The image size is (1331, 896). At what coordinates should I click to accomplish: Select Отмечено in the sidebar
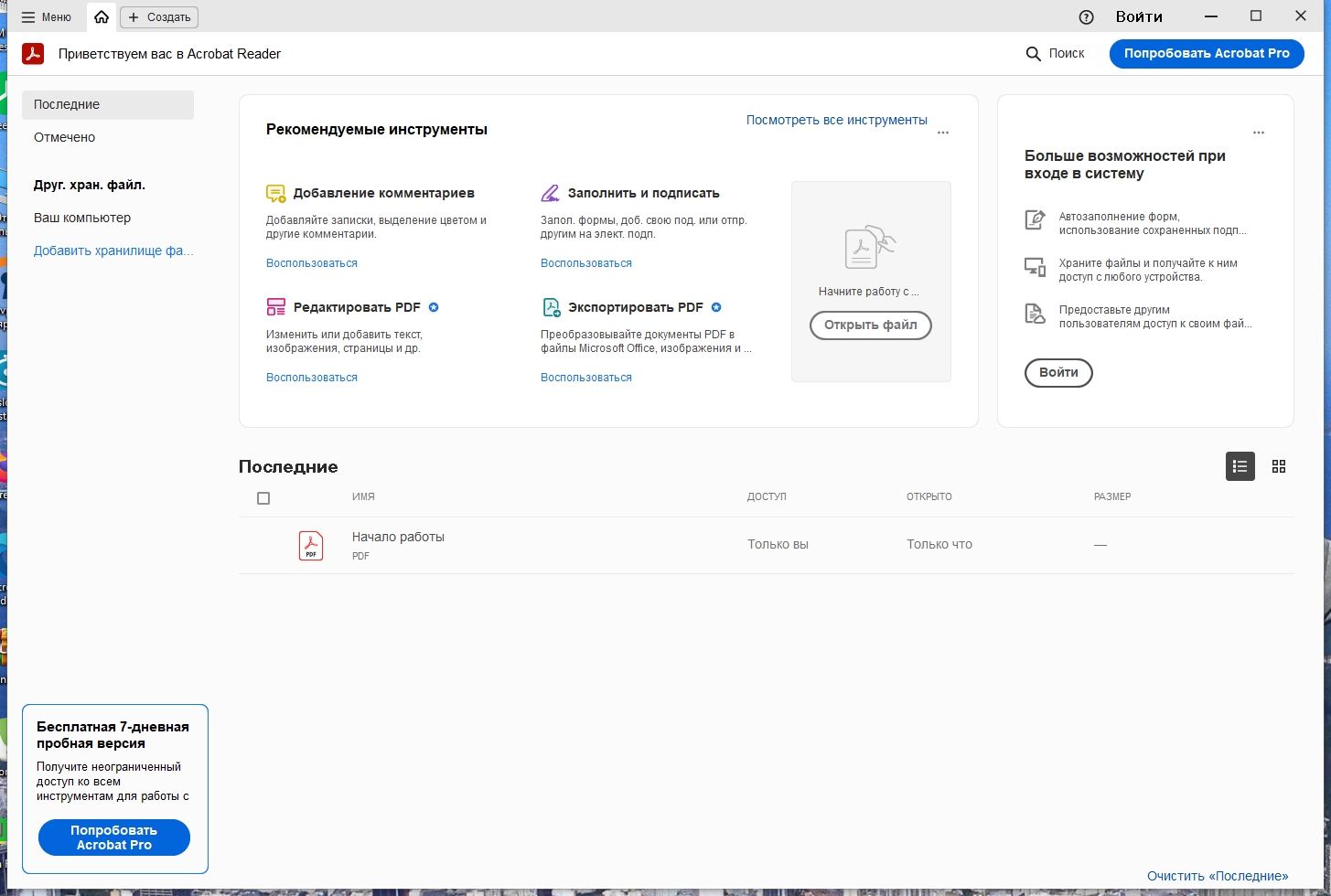(x=64, y=137)
